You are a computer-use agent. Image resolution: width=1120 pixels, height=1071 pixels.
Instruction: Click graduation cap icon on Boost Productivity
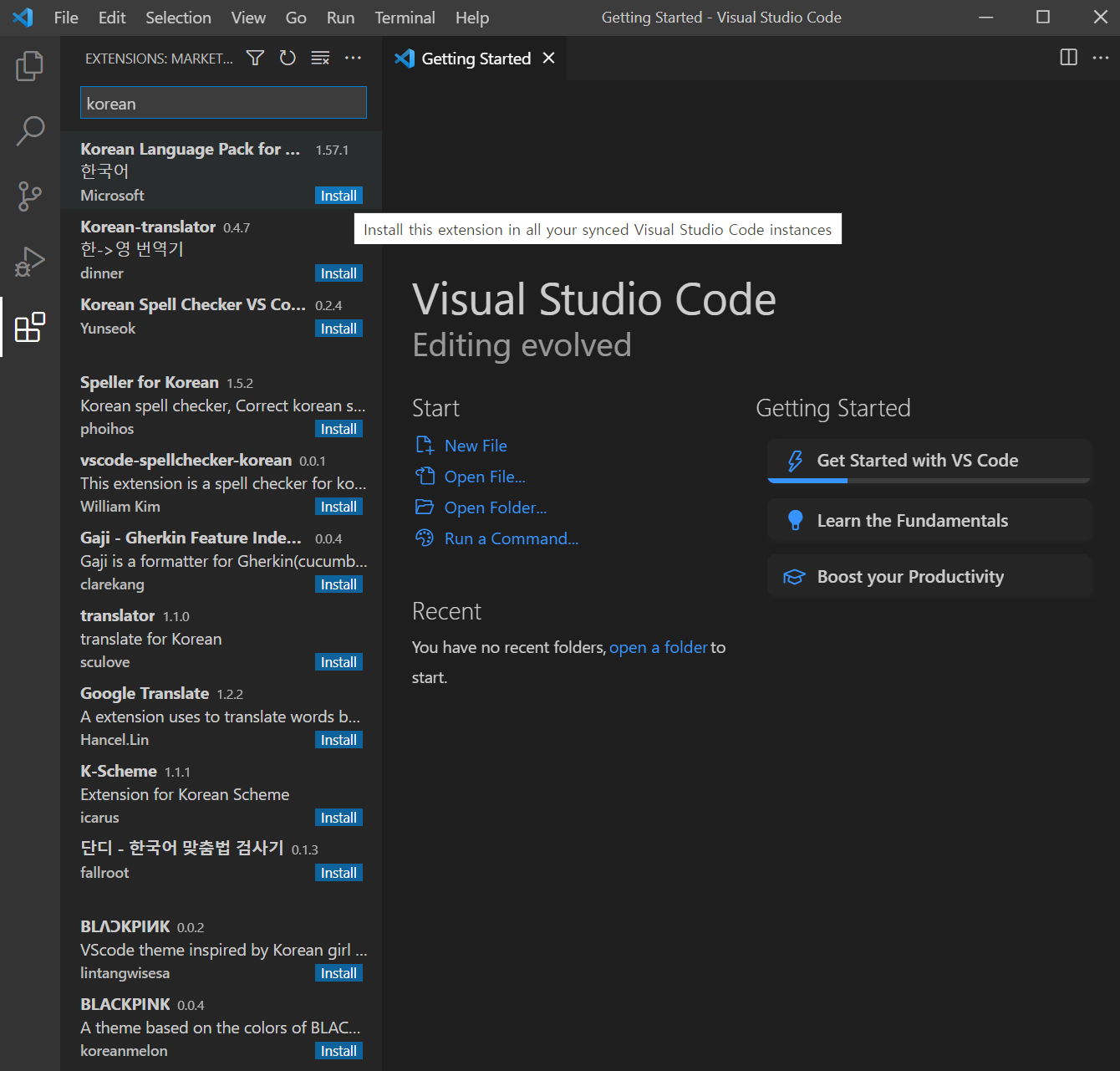794,577
